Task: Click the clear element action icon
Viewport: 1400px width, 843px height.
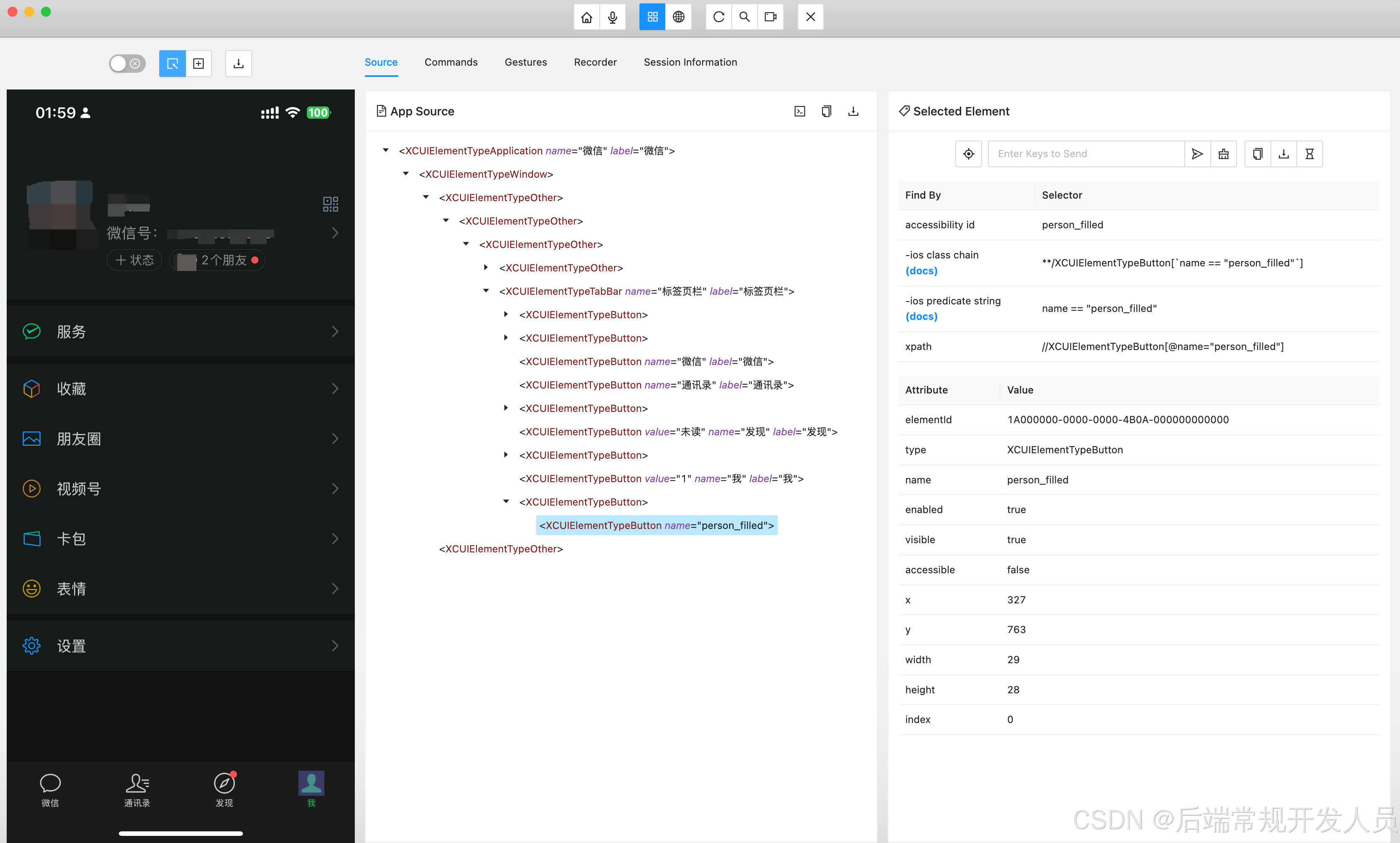Action: coord(1224,154)
